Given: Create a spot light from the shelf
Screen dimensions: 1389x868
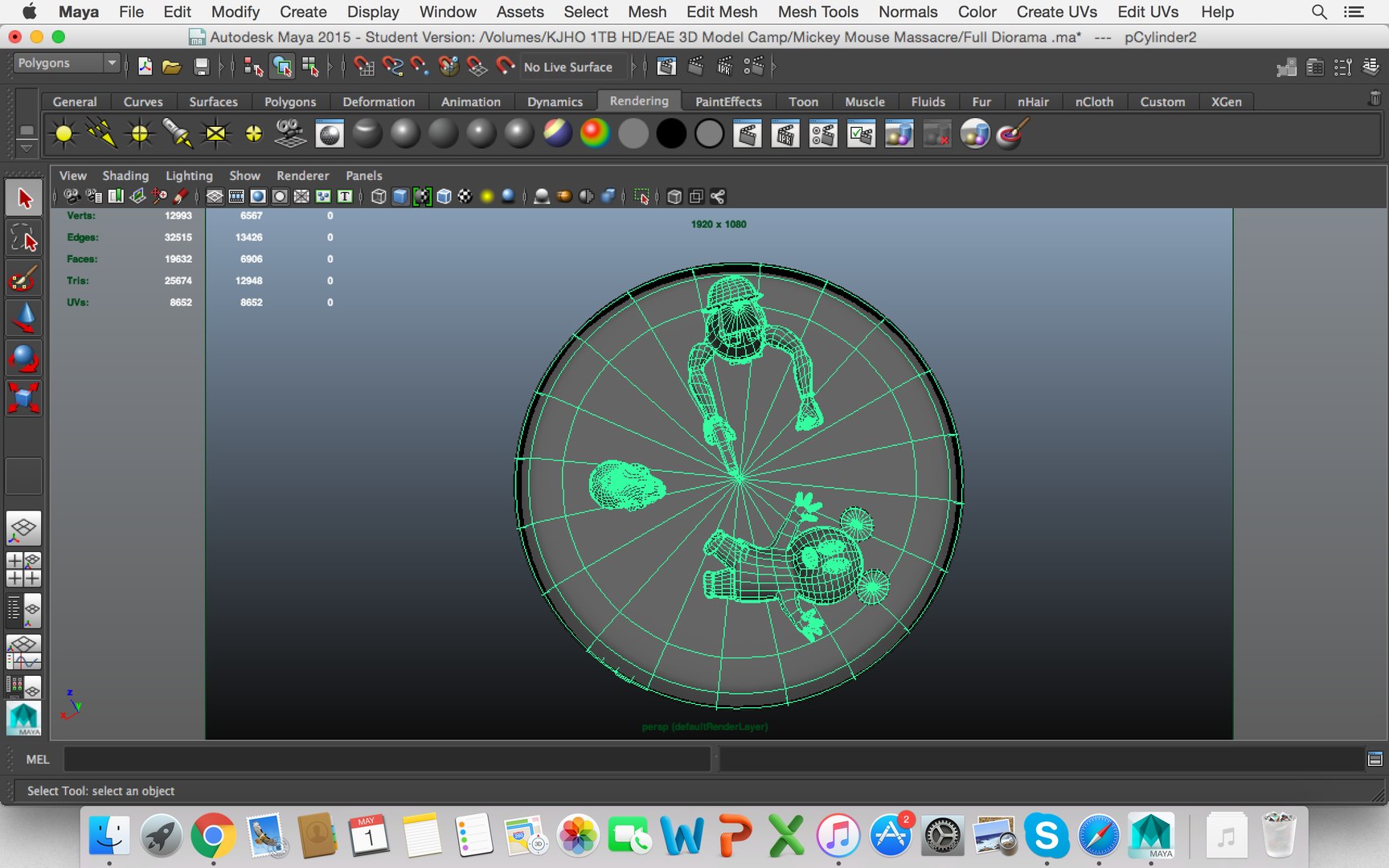Looking at the screenshot, I should pyautogui.click(x=177, y=134).
